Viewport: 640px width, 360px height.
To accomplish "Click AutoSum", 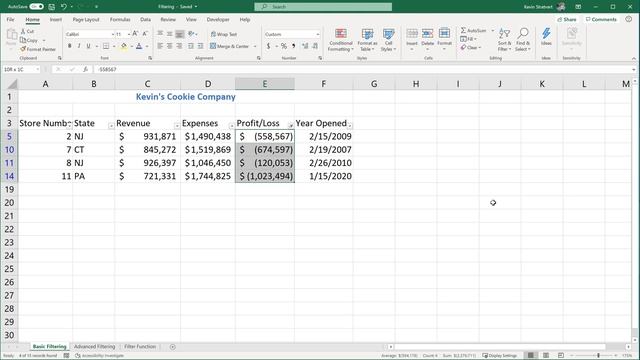I will click(473, 31).
